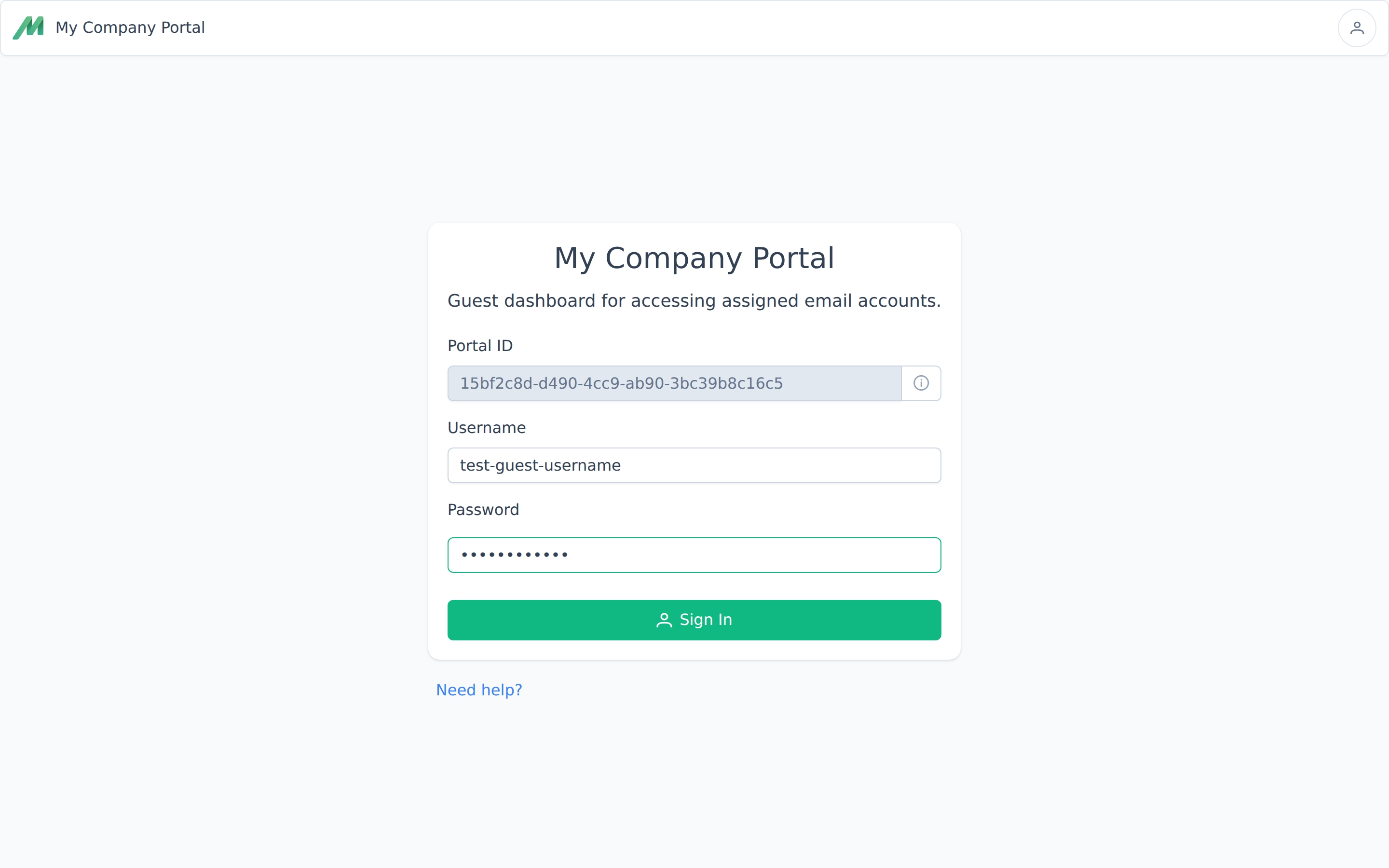Open the Need help? link

click(x=479, y=690)
